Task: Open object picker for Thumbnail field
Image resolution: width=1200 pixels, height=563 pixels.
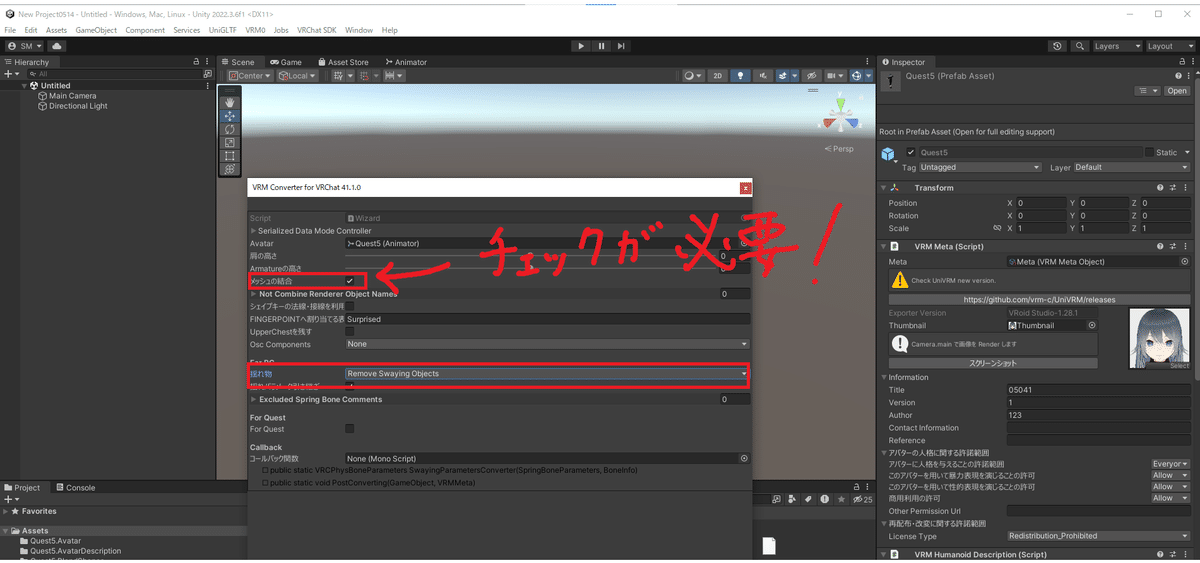Action: pyautogui.click(x=1092, y=325)
